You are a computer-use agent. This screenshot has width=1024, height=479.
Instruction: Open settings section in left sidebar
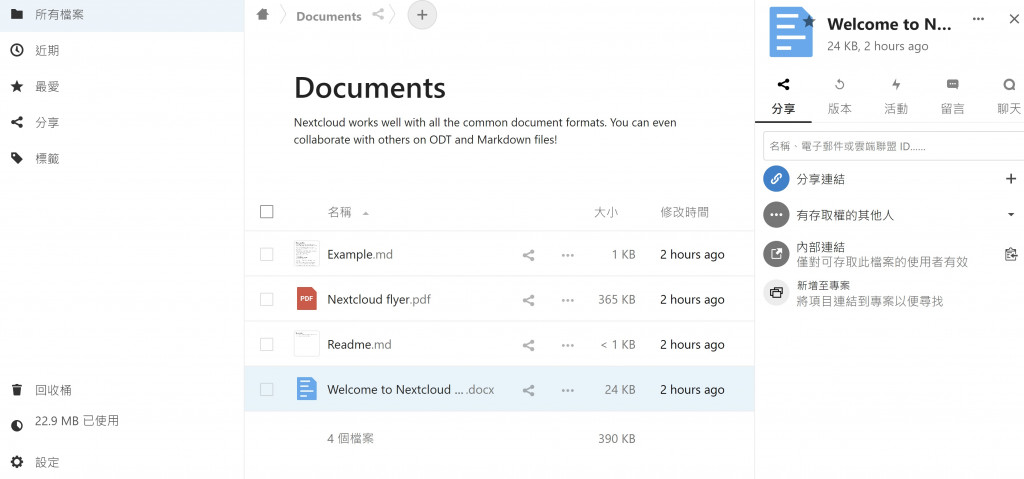47,462
